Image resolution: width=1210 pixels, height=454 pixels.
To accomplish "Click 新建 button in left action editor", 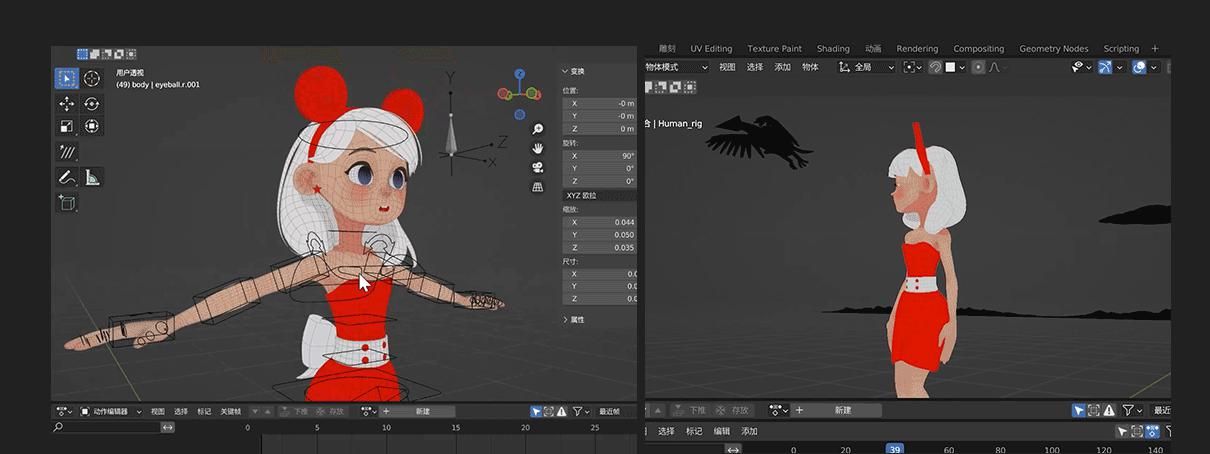I will click(422, 411).
